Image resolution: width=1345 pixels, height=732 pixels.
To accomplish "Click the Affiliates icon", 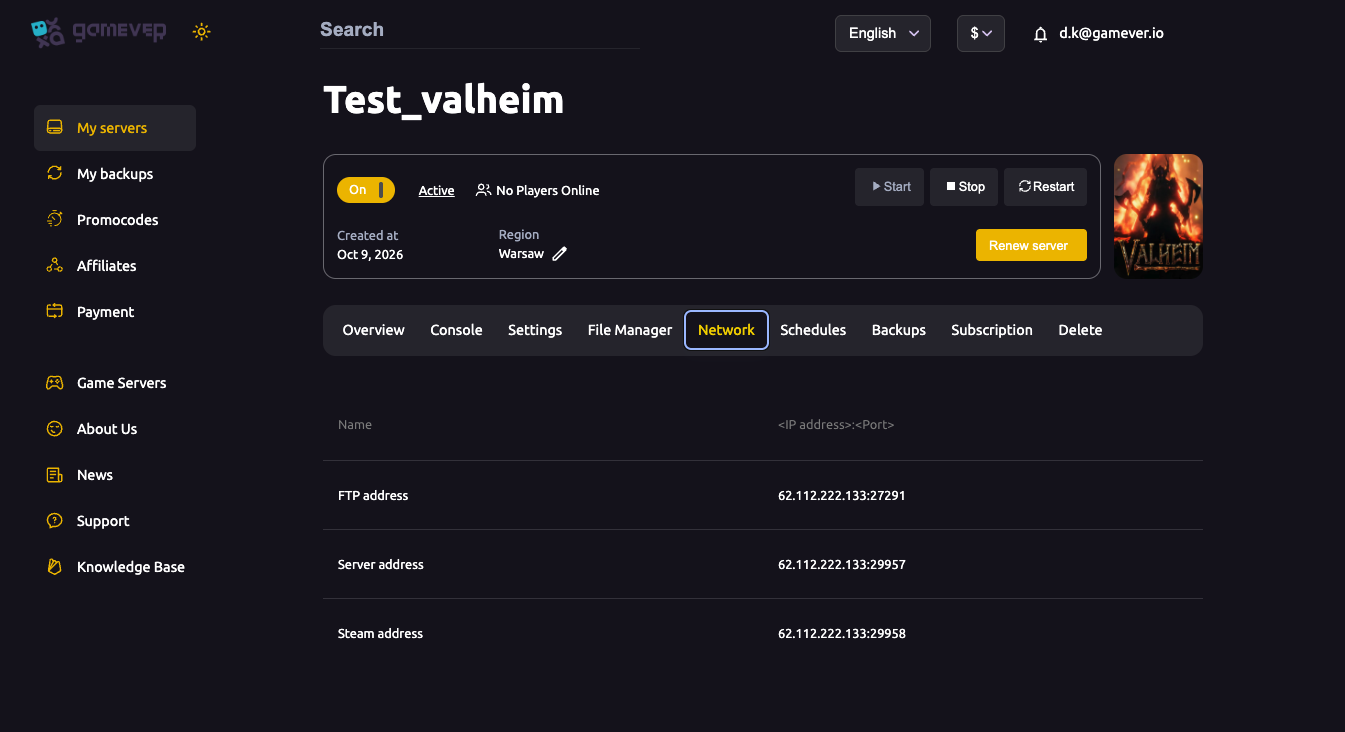I will (55, 266).
